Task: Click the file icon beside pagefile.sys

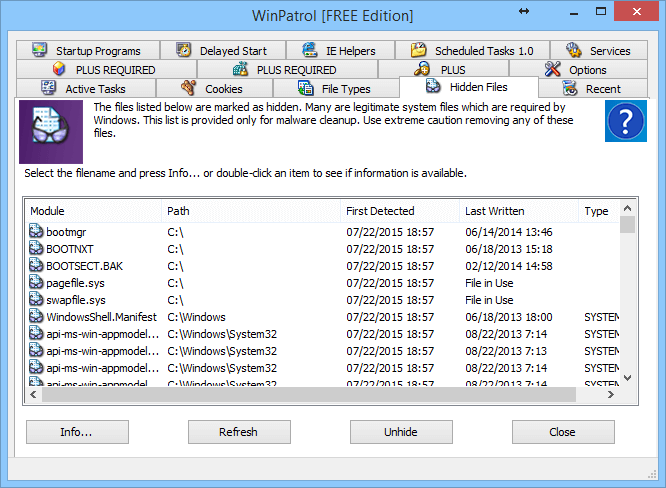Action: tap(36, 282)
